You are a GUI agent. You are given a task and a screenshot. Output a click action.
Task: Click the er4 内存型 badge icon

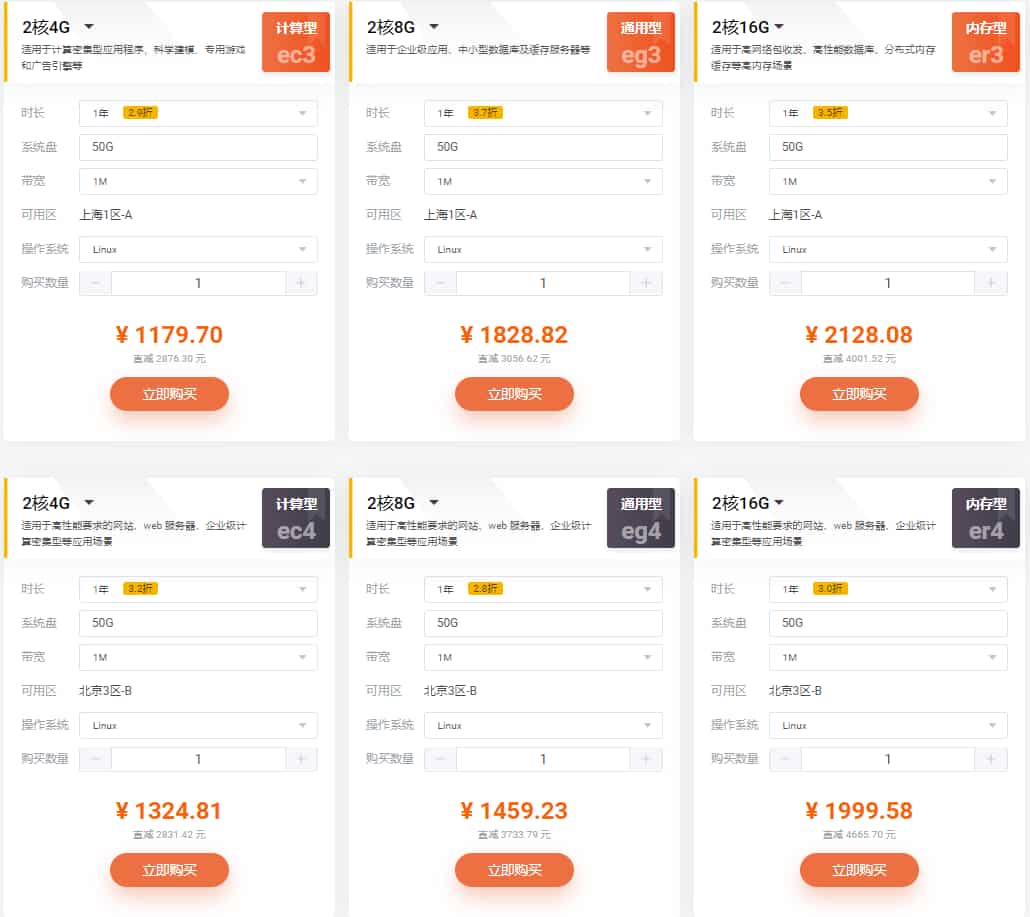point(986,518)
